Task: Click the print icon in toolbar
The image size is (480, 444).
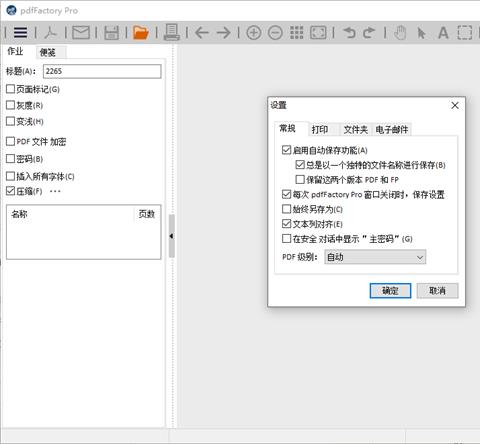Action: (x=171, y=32)
